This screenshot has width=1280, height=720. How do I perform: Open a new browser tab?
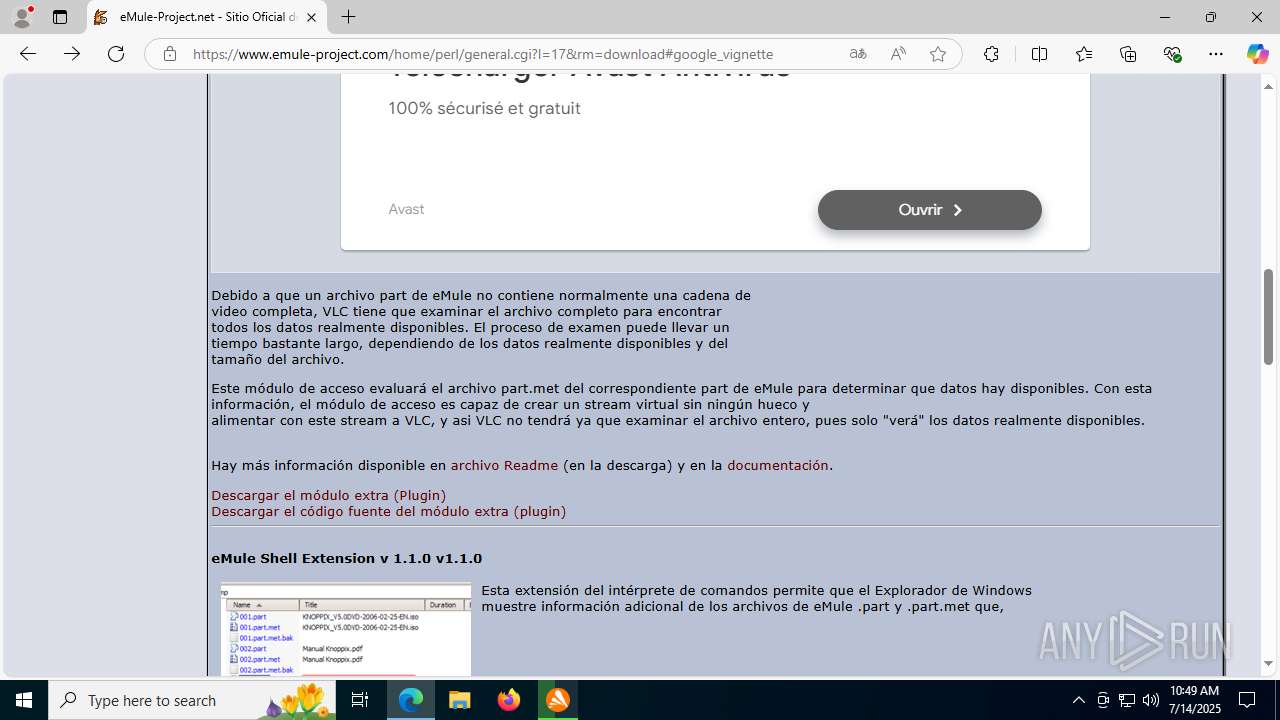pos(348,17)
